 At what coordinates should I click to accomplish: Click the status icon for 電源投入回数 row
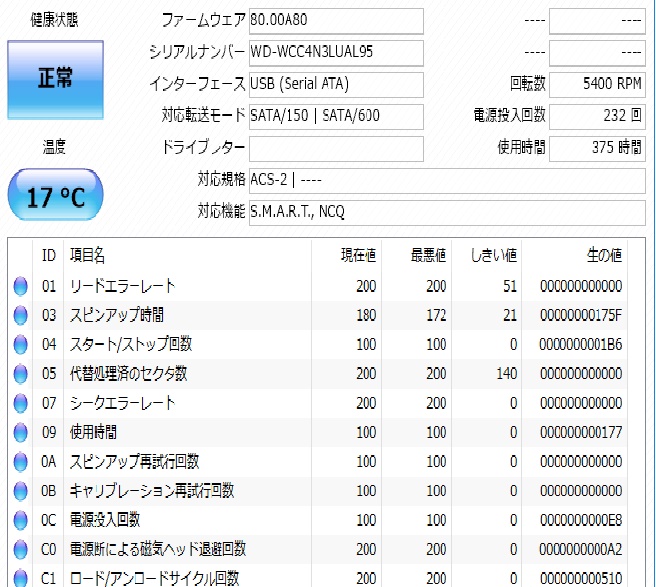pos(21,520)
